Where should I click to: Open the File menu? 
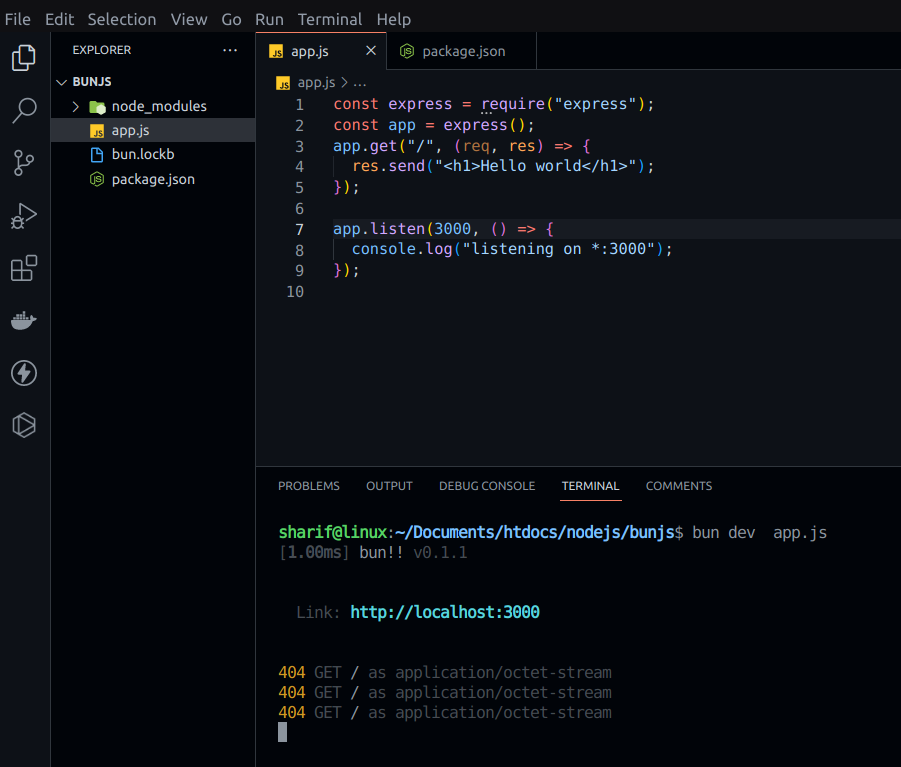(18, 19)
